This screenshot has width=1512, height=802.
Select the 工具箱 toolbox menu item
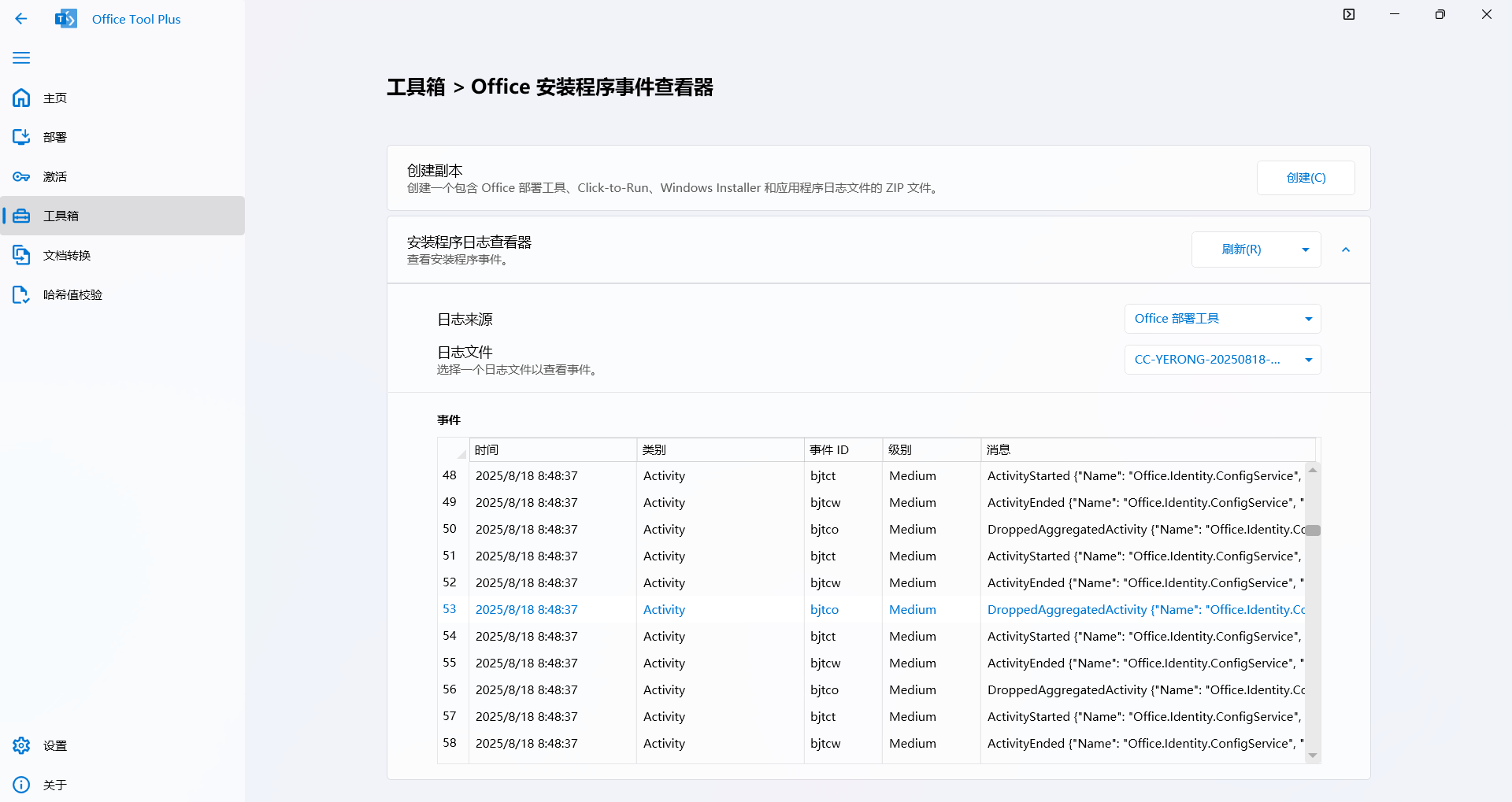pos(61,216)
